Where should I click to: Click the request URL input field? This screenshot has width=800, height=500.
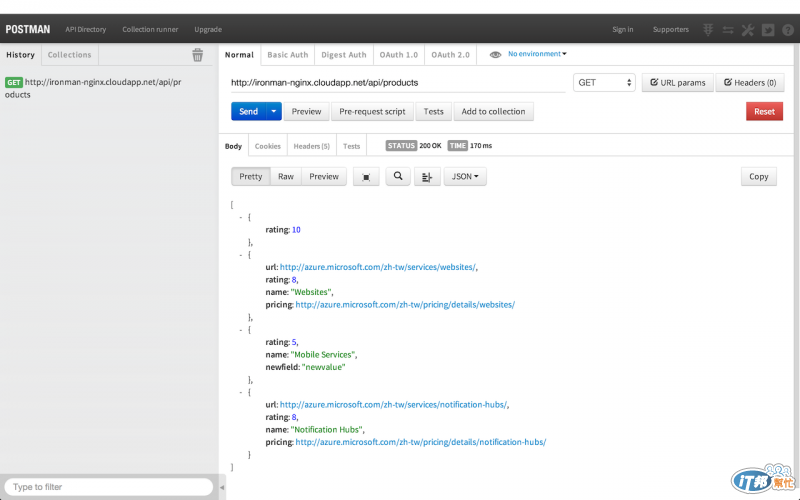pos(398,83)
